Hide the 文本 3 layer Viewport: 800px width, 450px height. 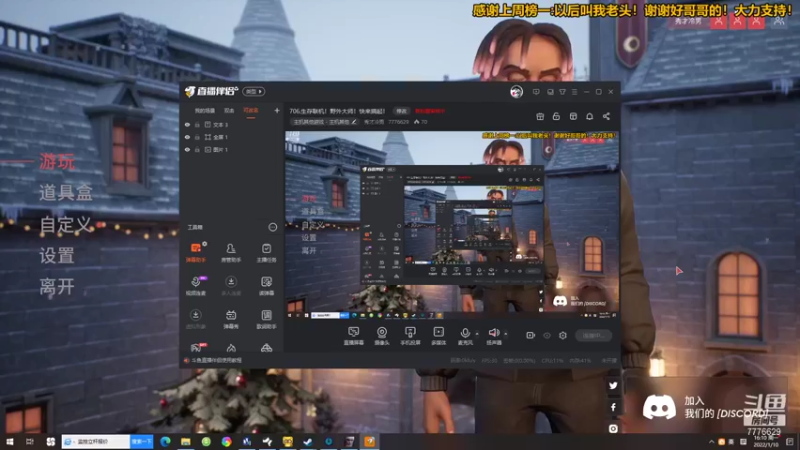pos(187,124)
